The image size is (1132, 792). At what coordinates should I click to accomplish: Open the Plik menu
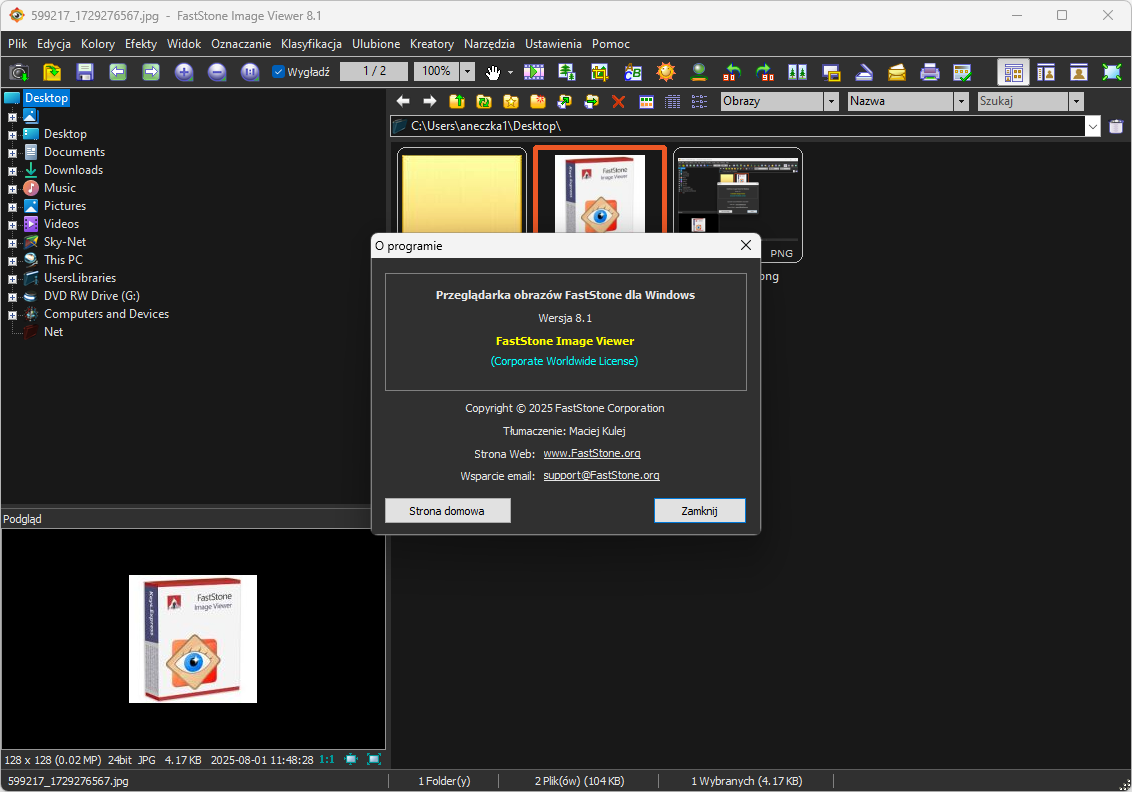17,44
